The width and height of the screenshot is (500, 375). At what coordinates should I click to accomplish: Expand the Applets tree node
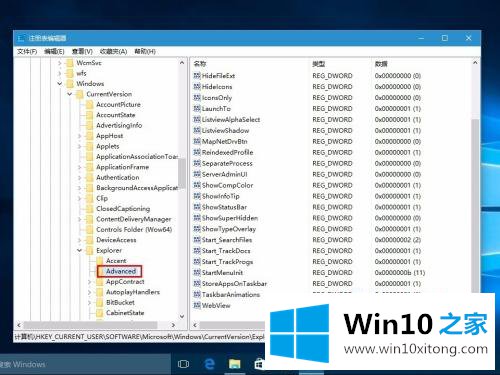[x=79, y=146]
